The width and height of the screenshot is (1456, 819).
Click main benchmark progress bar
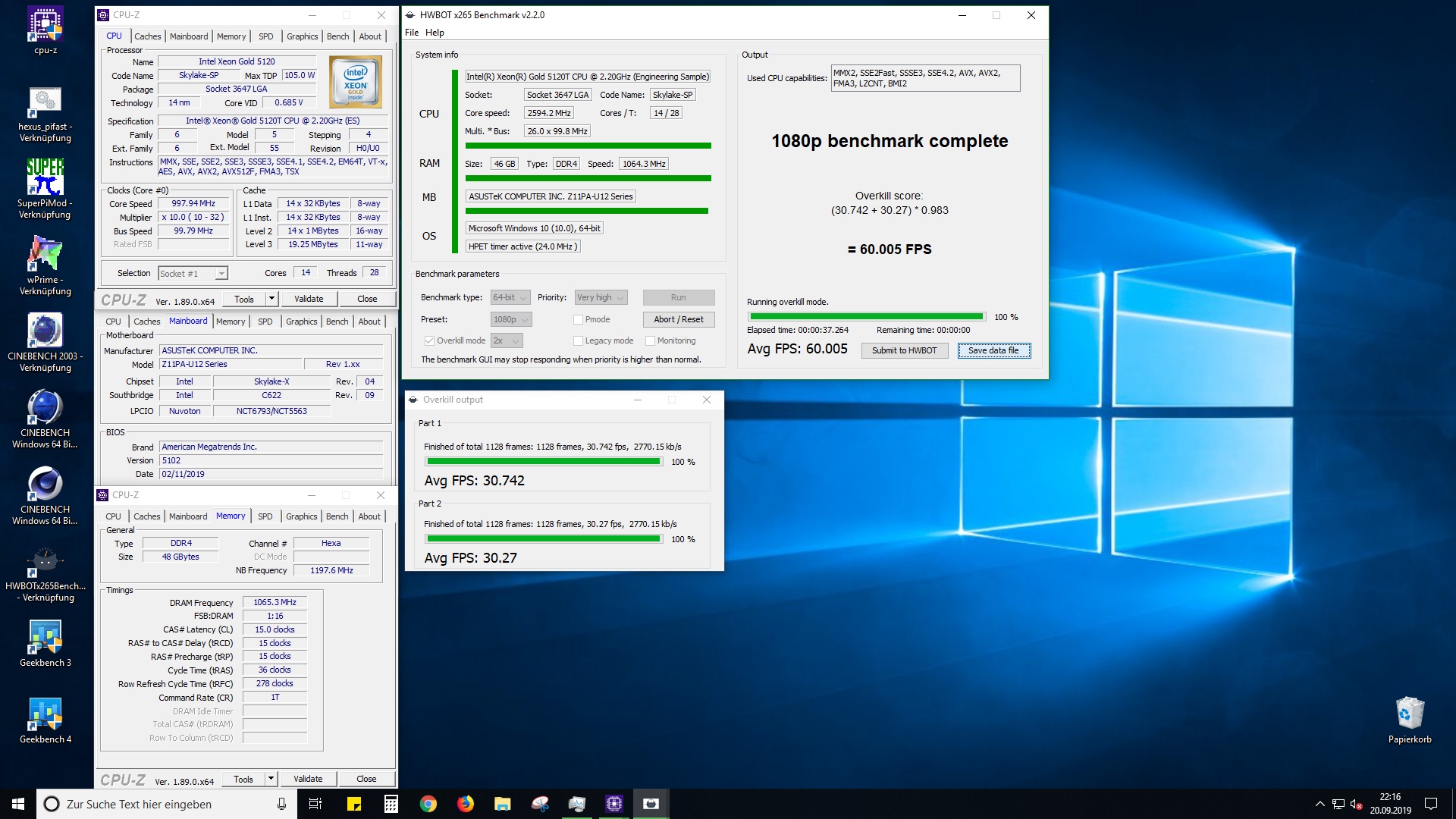pos(867,317)
